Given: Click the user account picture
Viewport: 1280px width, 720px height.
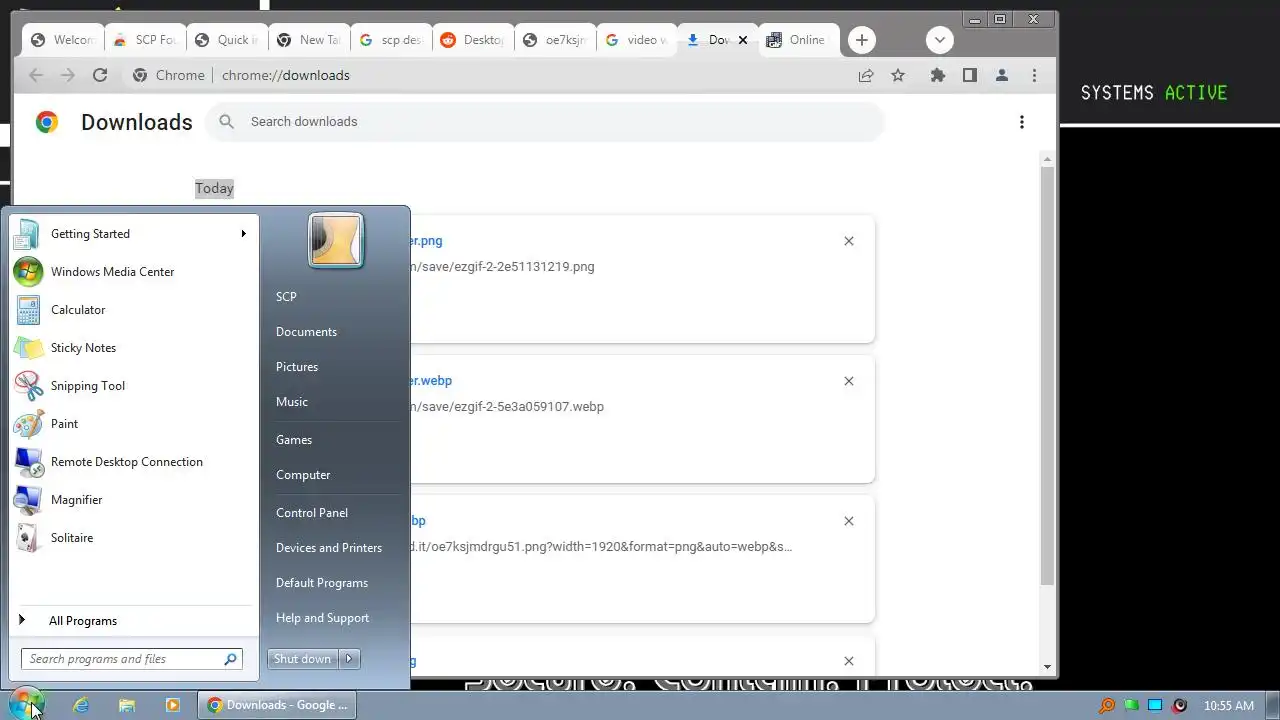Looking at the screenshot, I should (x=335, y=240).
